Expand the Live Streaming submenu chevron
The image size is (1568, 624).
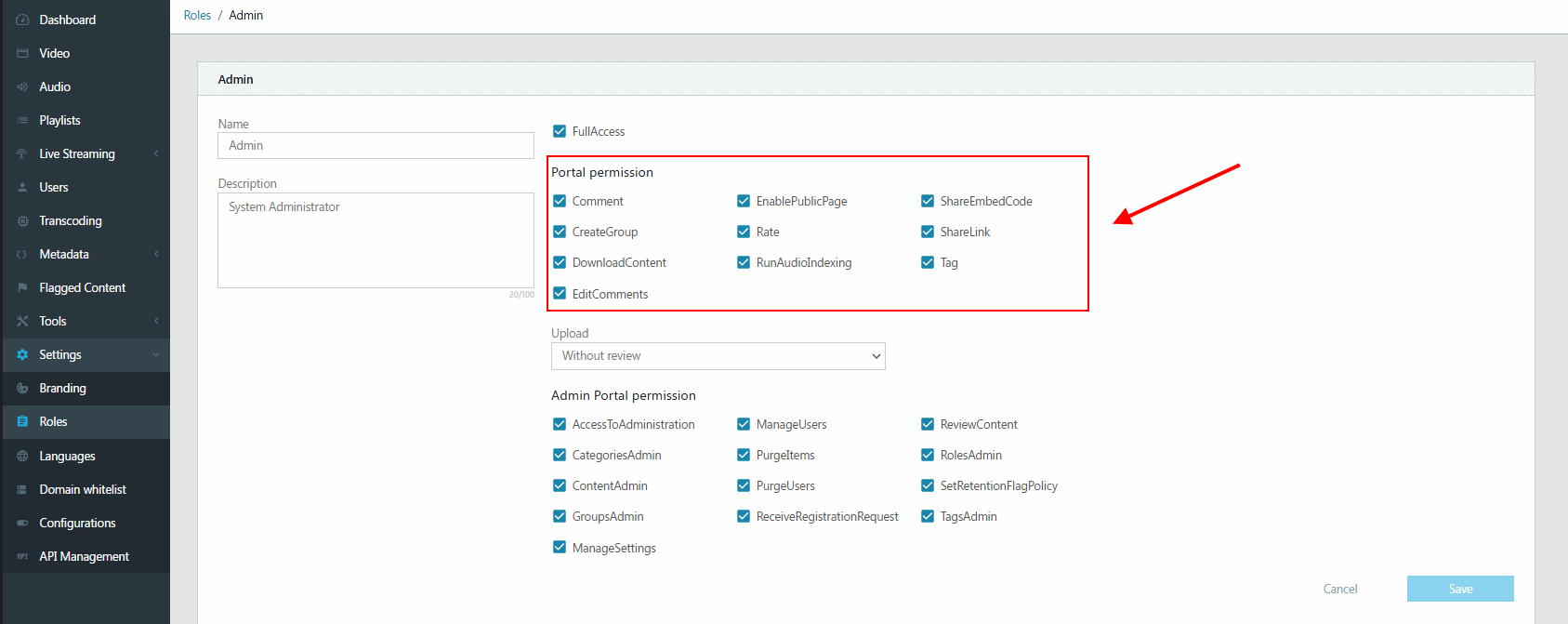pos(156,153)
